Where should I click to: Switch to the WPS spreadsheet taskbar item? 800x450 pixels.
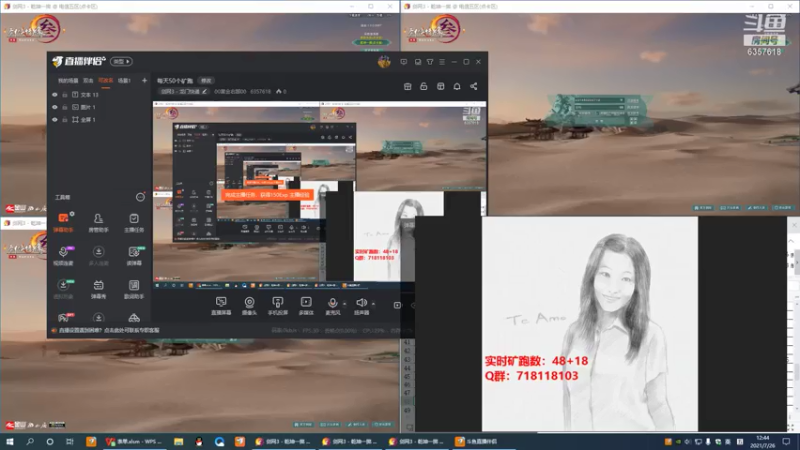tap(134, 441)
